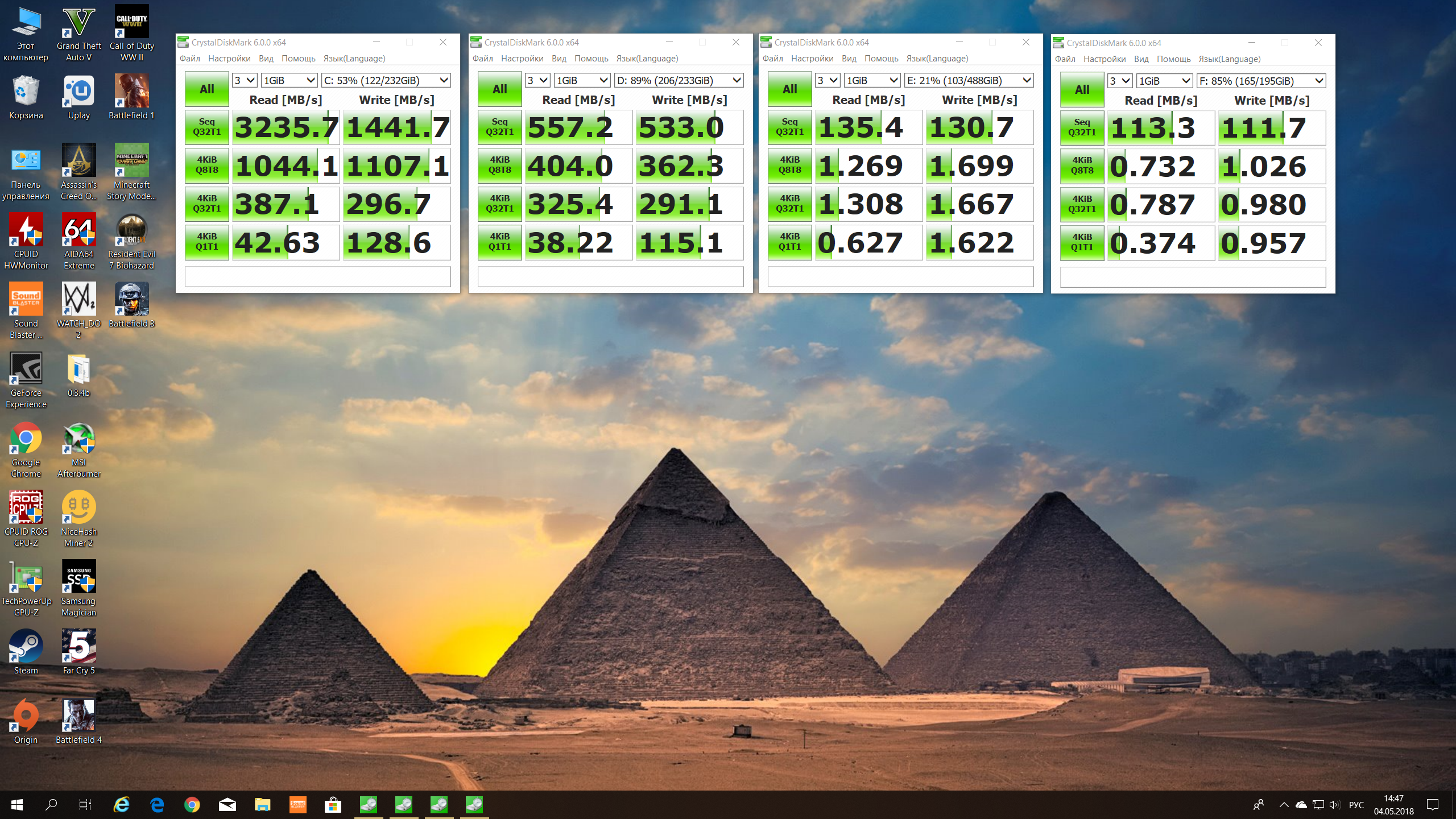Open File Explorer in the taskbar
Screen dimensions: 1456x819
point(262,805)
